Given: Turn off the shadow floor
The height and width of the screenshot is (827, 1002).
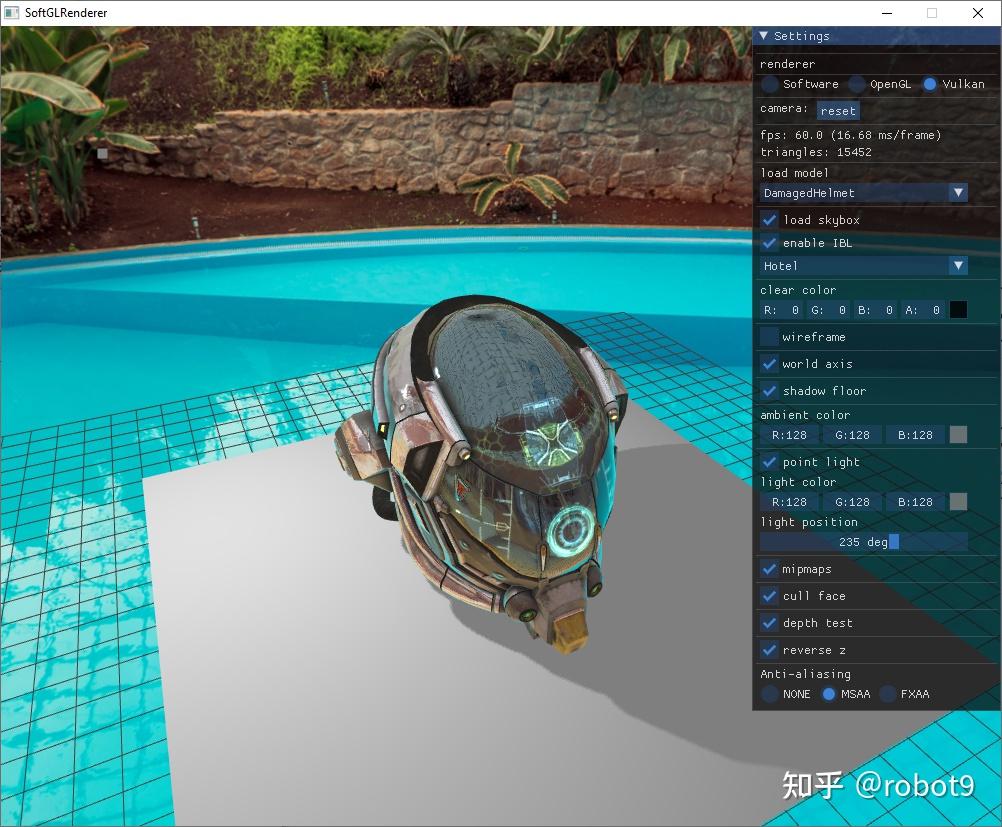Looking at the screenshot, I should 768,391.
